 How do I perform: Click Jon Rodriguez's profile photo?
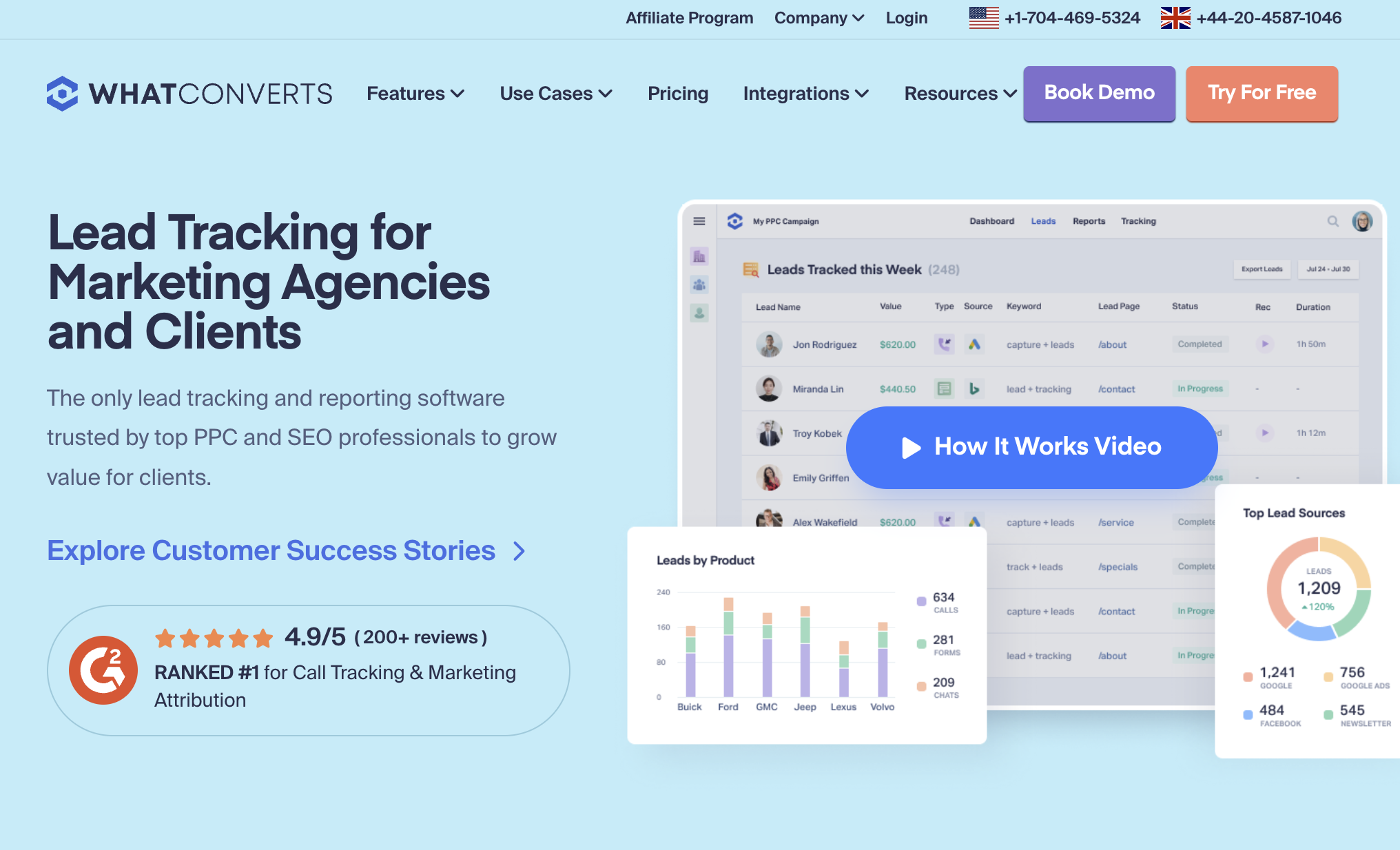point(769,344)
